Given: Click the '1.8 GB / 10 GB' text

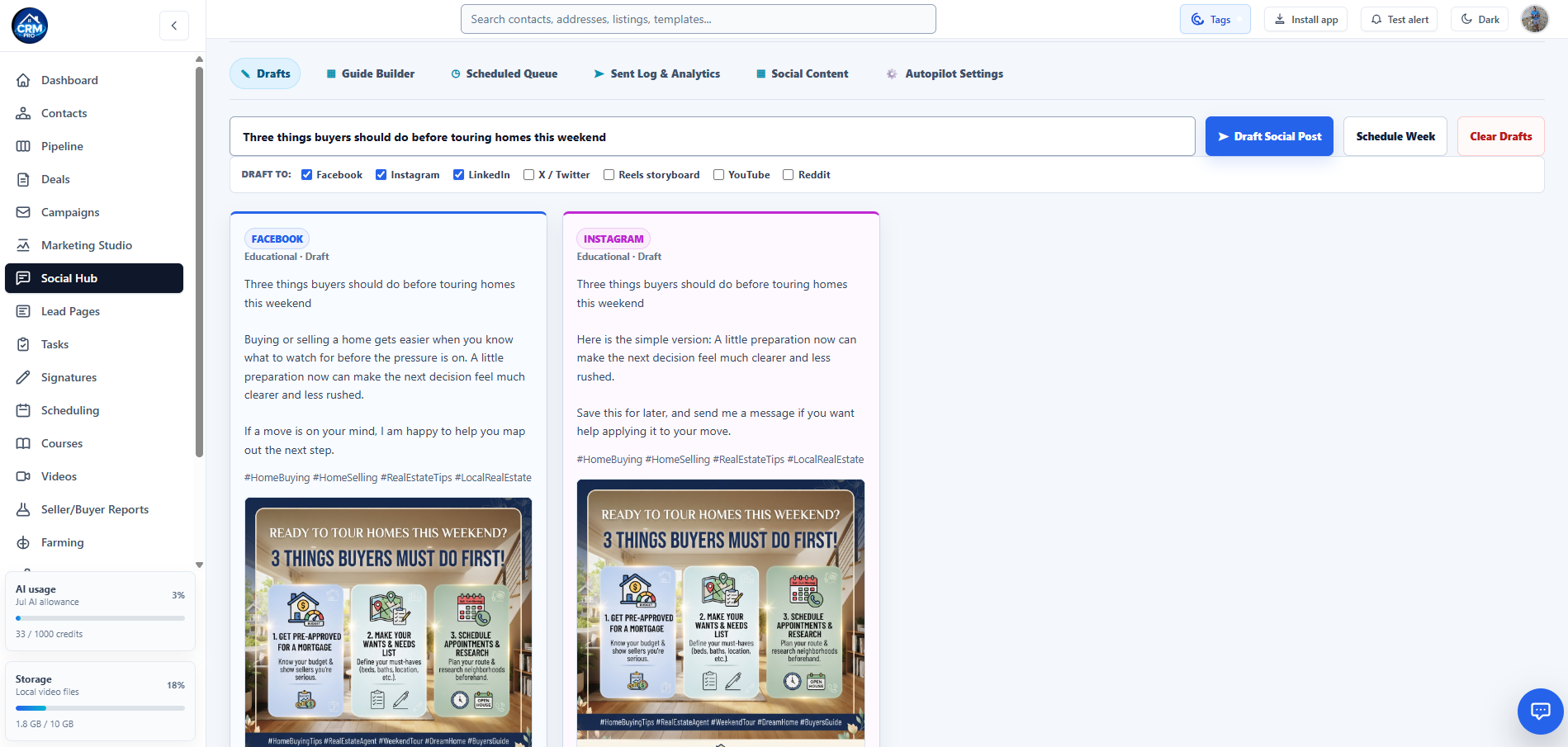Looking at the screenshot, I should tap(45, 724).
